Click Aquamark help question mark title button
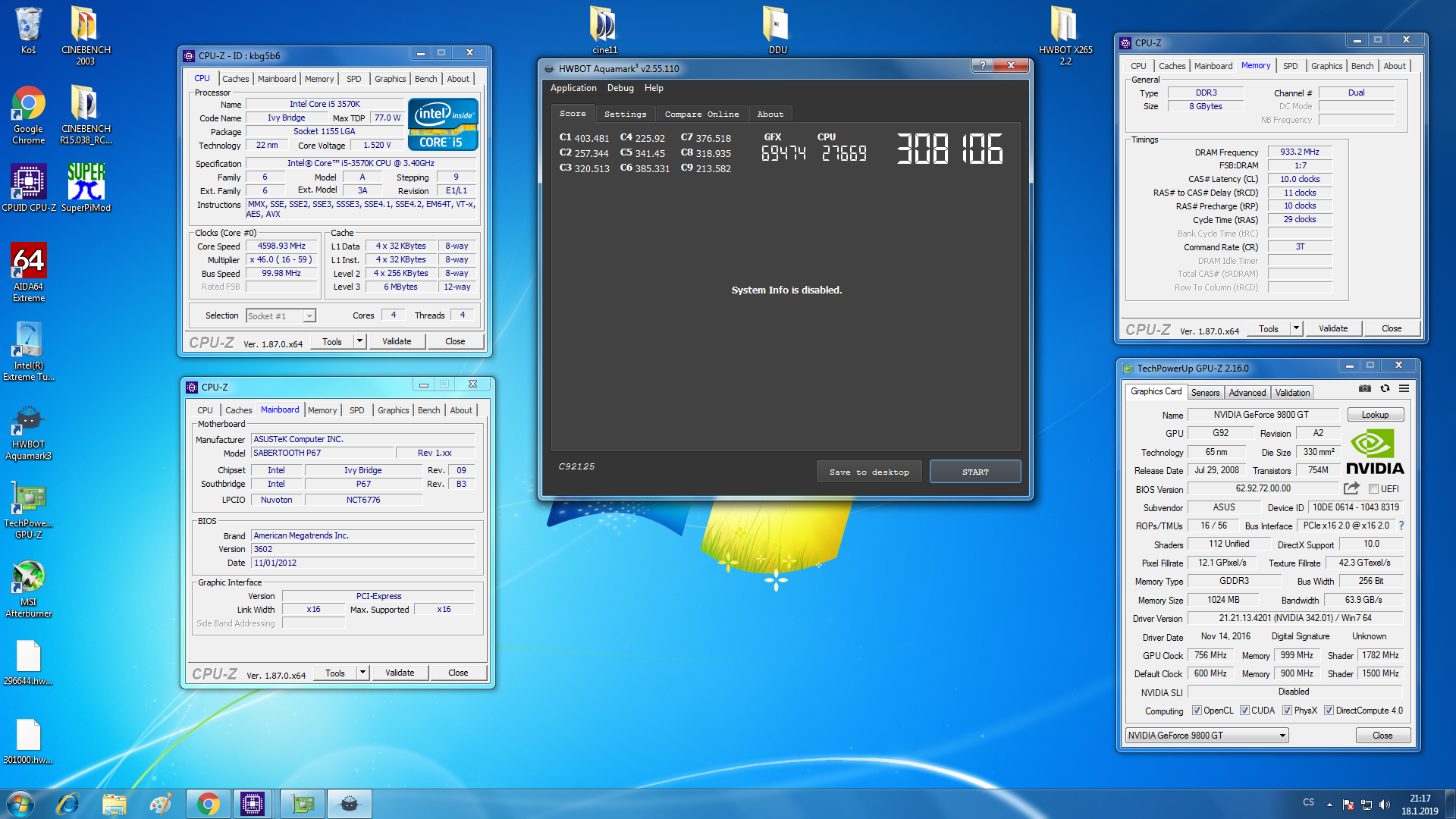 click(982, 65)
